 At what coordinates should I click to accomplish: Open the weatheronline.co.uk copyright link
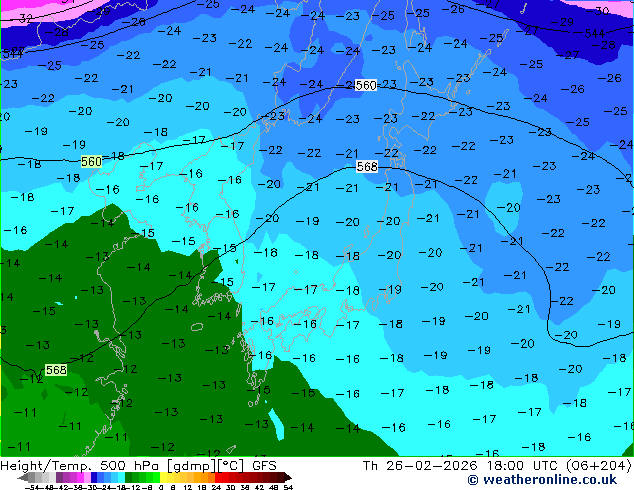542,480
